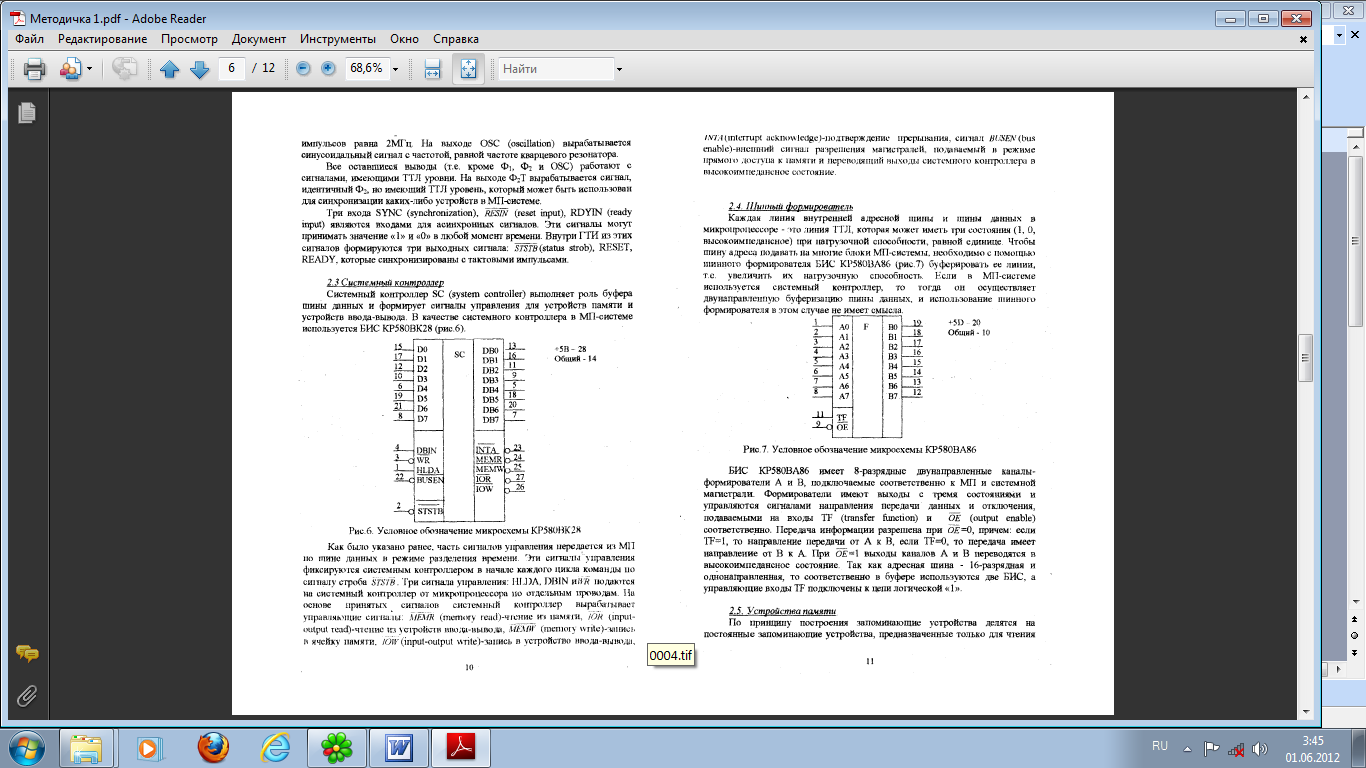This screenshot has height=768, width=1366.
Task: Click the page number field showing 6
Action: pos(232,69)
